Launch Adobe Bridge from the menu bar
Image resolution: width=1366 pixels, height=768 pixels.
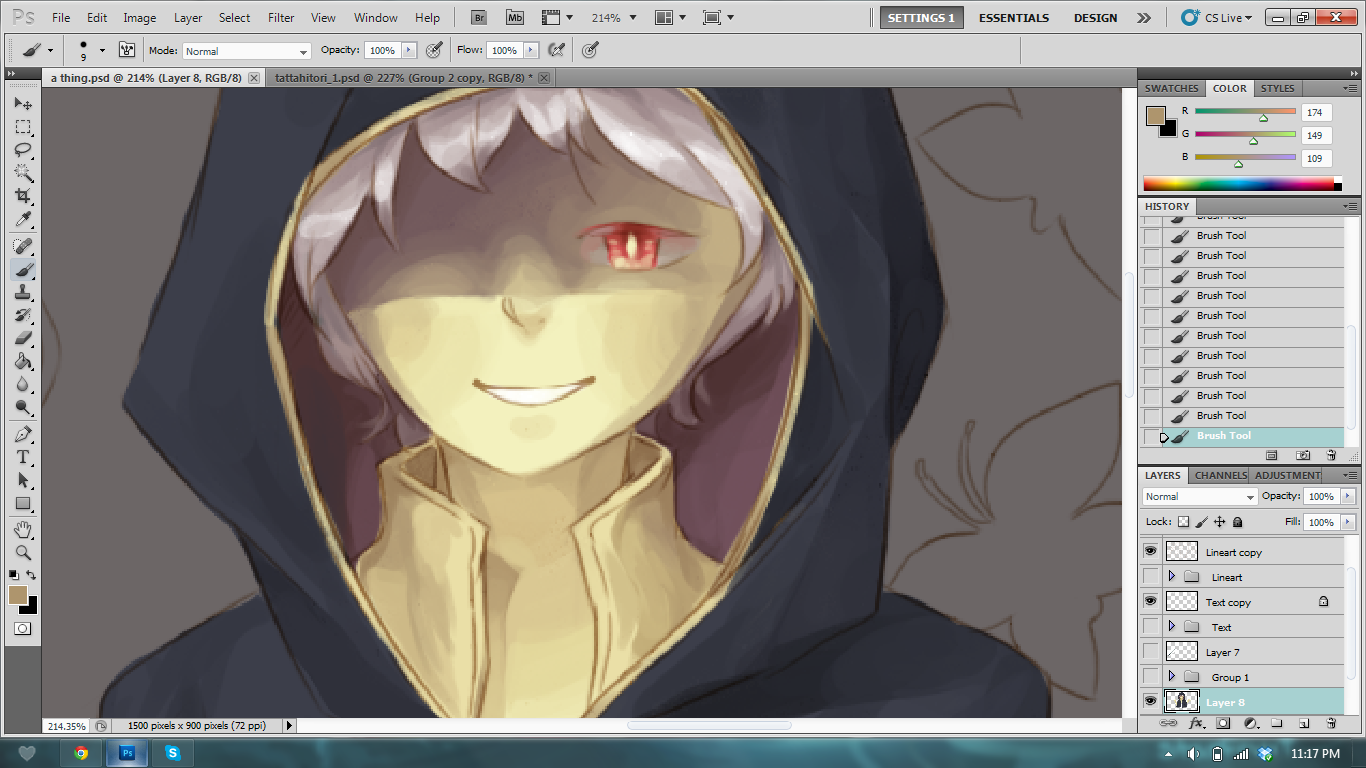[x=479, y=18]
